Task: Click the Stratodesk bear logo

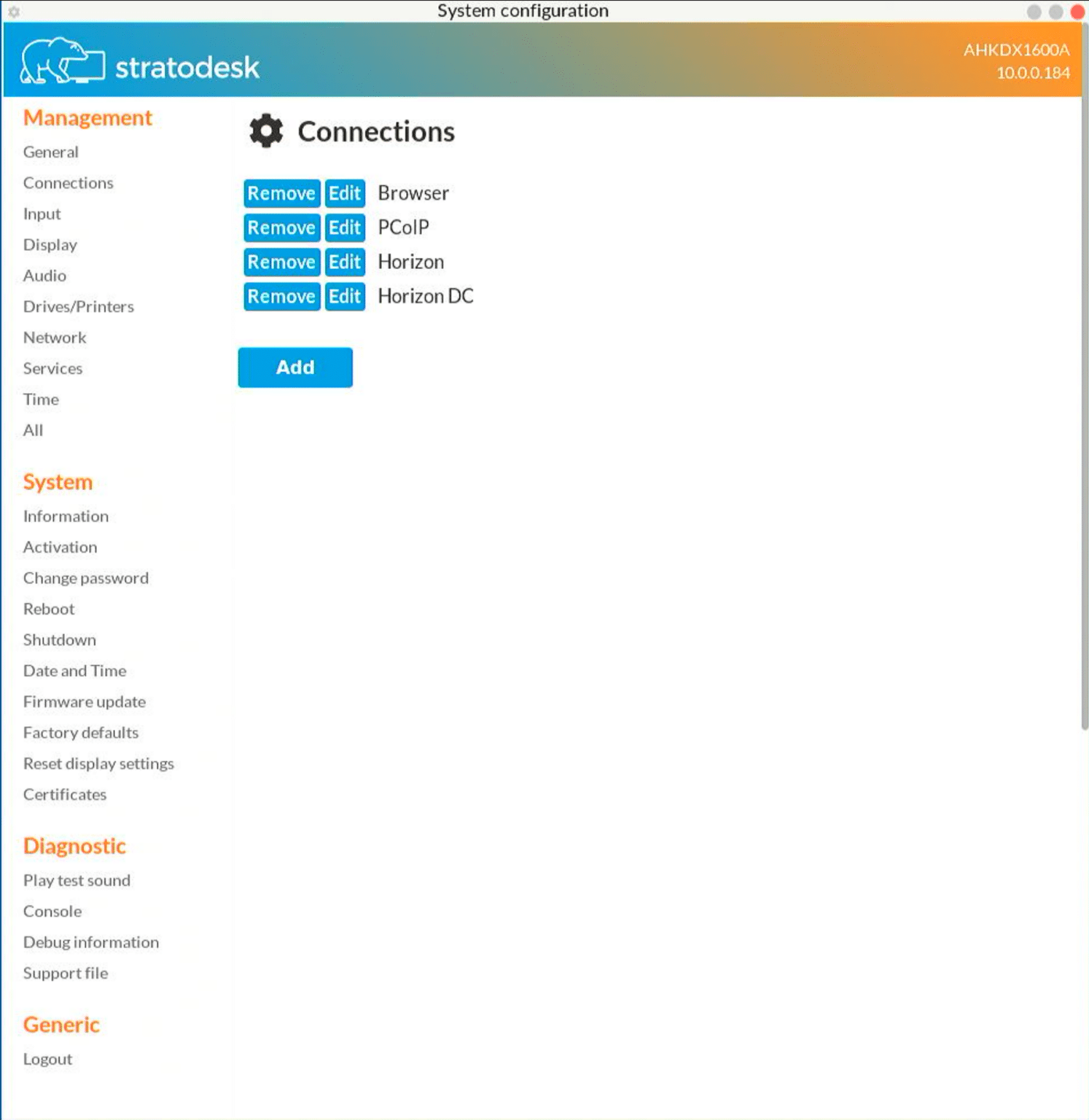Action: click(x=63, y=61)
